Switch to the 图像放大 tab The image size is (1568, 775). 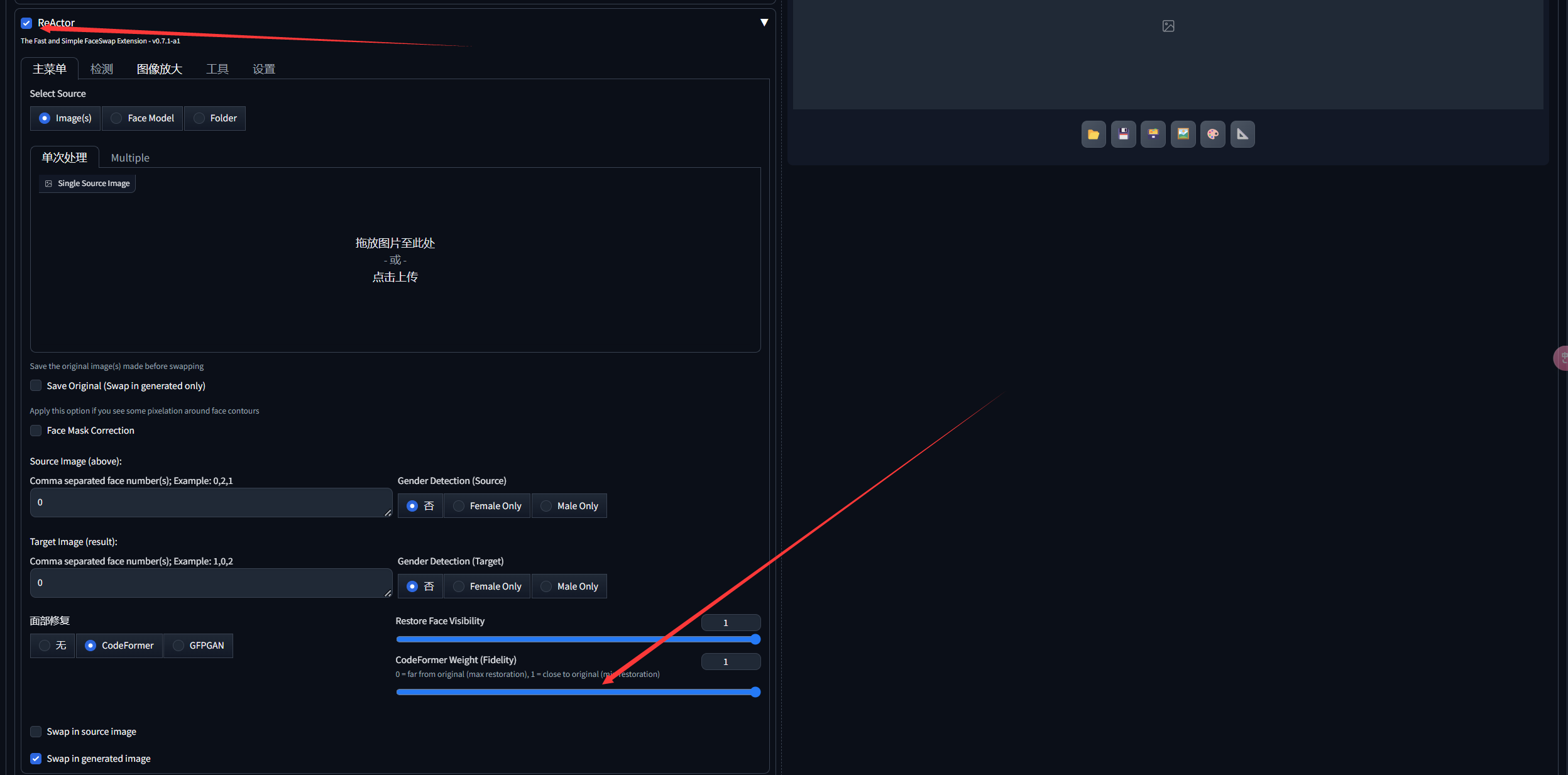coord(159,69)
